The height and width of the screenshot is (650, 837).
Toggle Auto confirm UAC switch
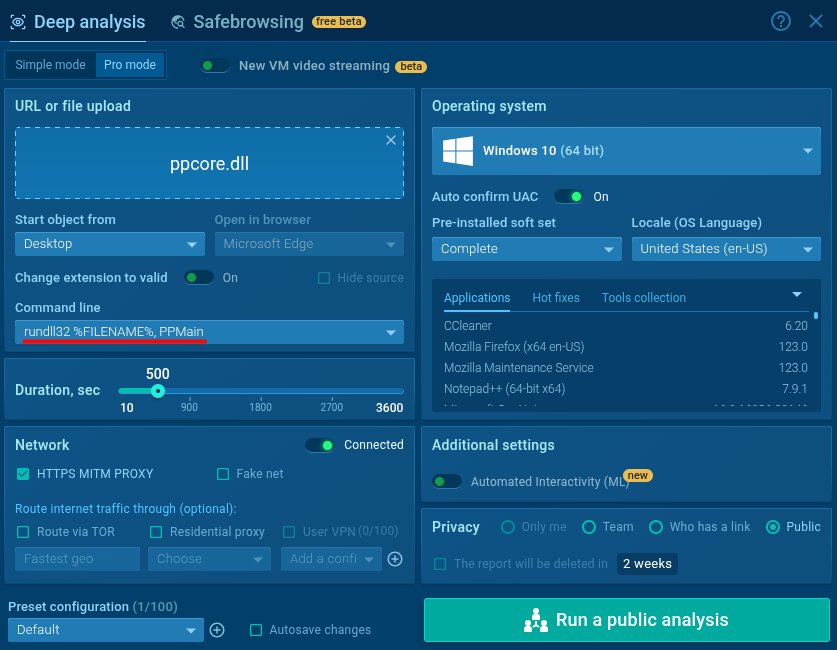(568, 196)
